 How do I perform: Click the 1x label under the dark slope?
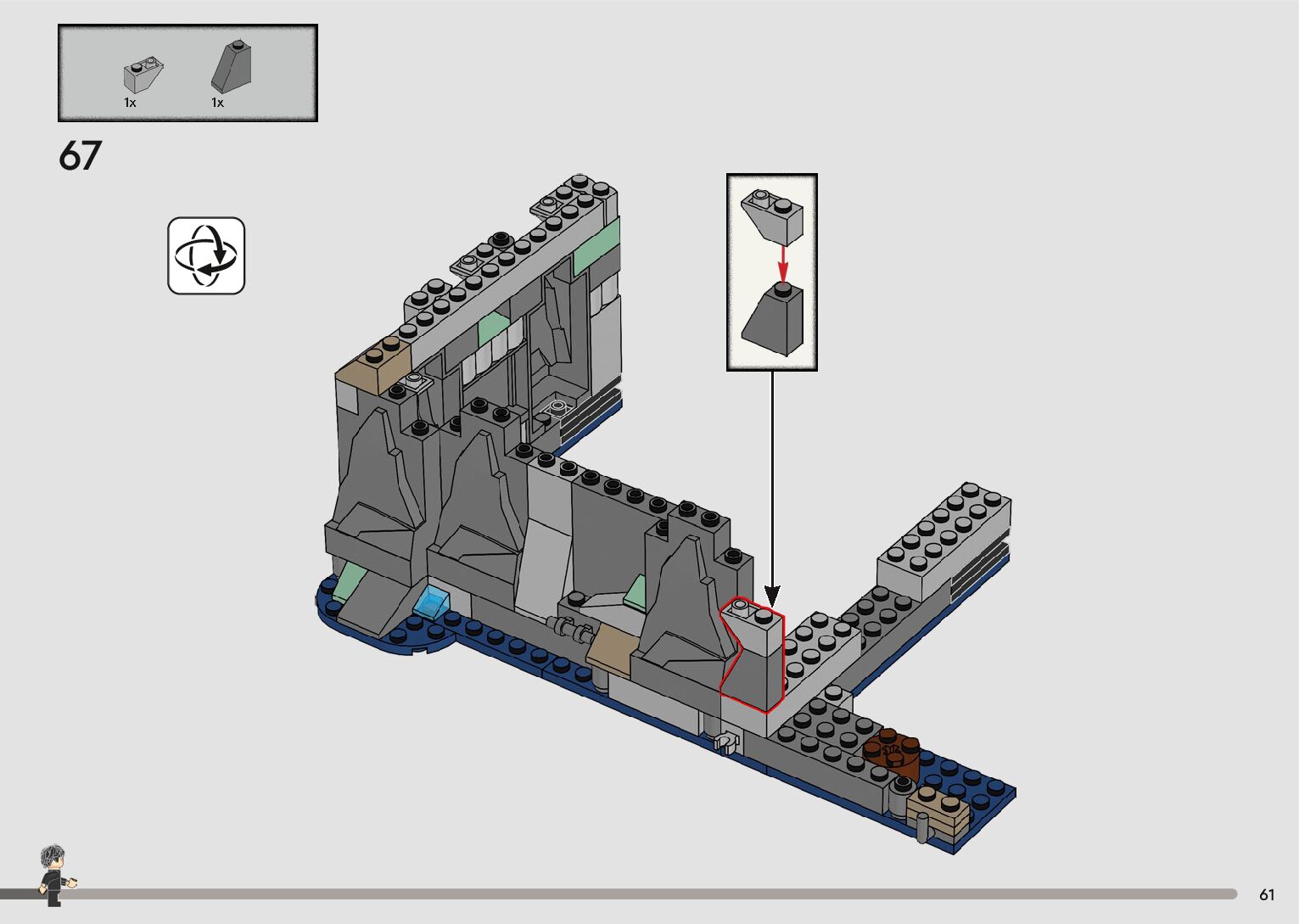(217, 103)
